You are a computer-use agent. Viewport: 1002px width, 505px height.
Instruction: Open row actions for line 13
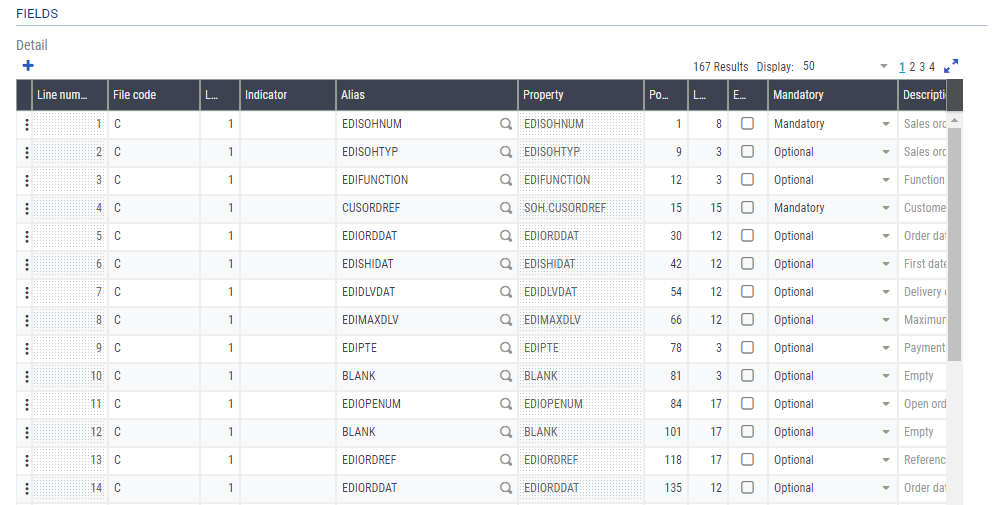(x=26, y=460)
